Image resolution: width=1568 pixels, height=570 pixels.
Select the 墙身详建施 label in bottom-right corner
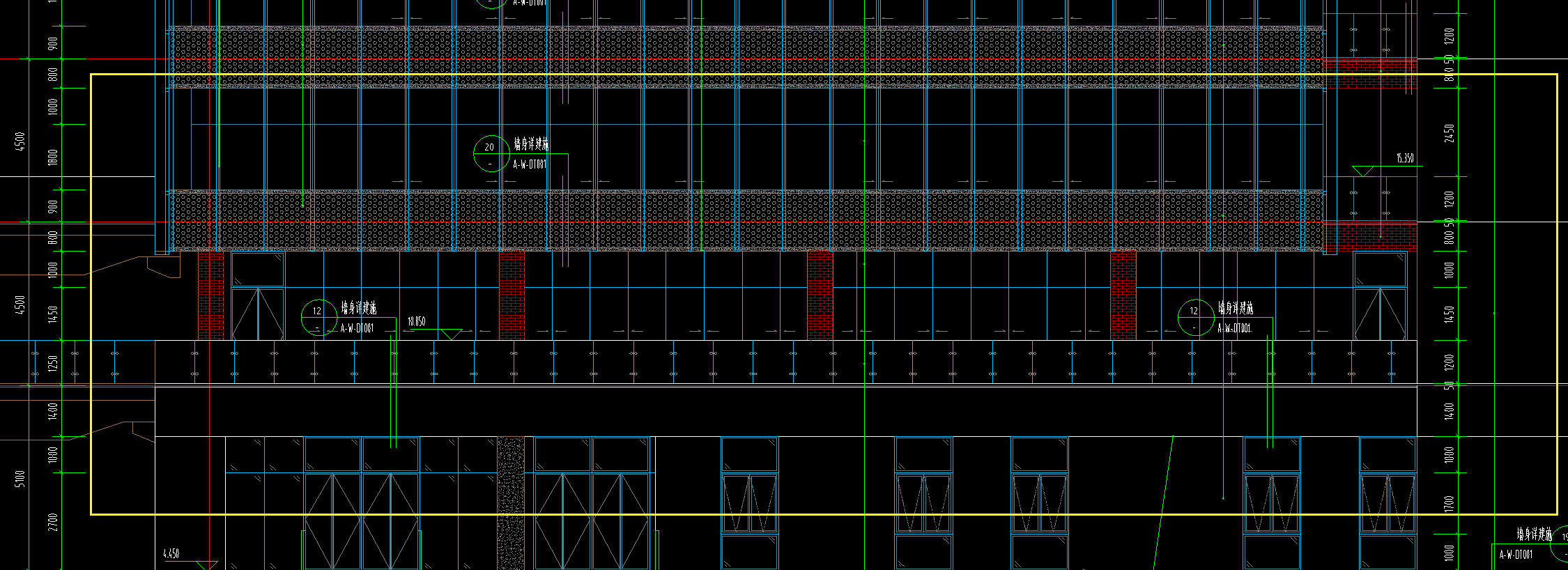pyautogui.click(x=1535, y=534)
